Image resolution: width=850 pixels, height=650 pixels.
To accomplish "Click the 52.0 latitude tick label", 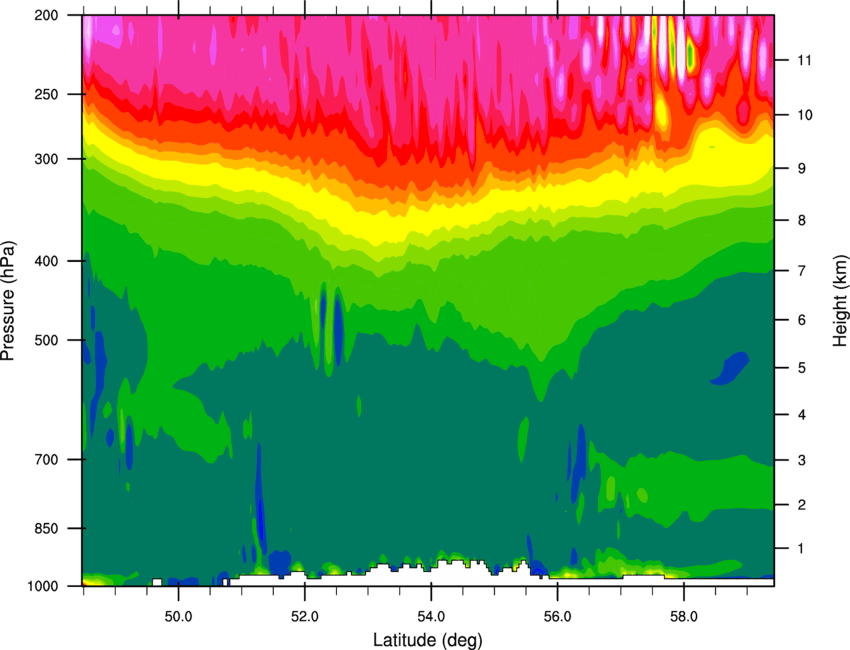I will [305, 617].
